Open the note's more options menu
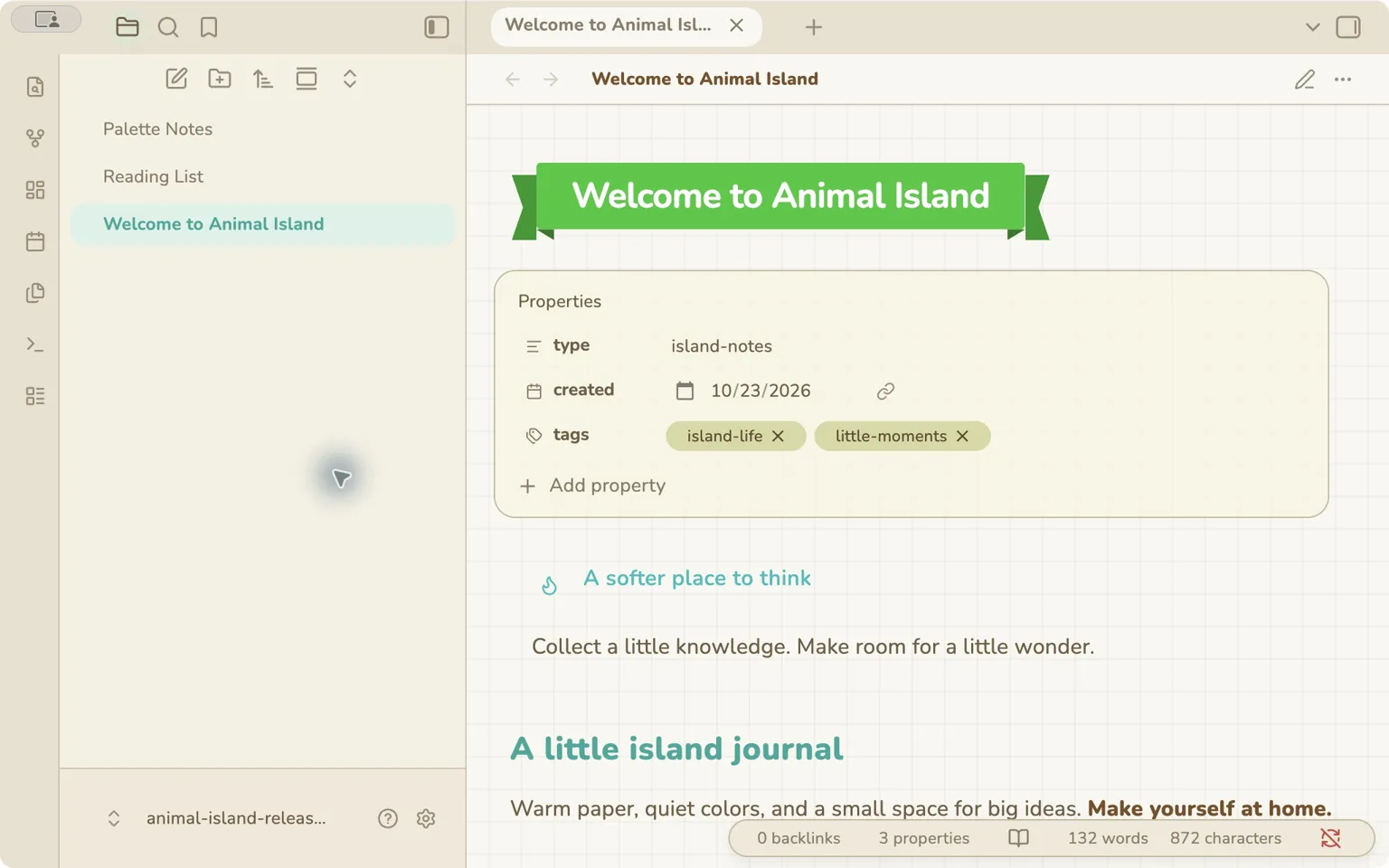The width and height of the screenshot is (1389, 868). [1343, 80]
